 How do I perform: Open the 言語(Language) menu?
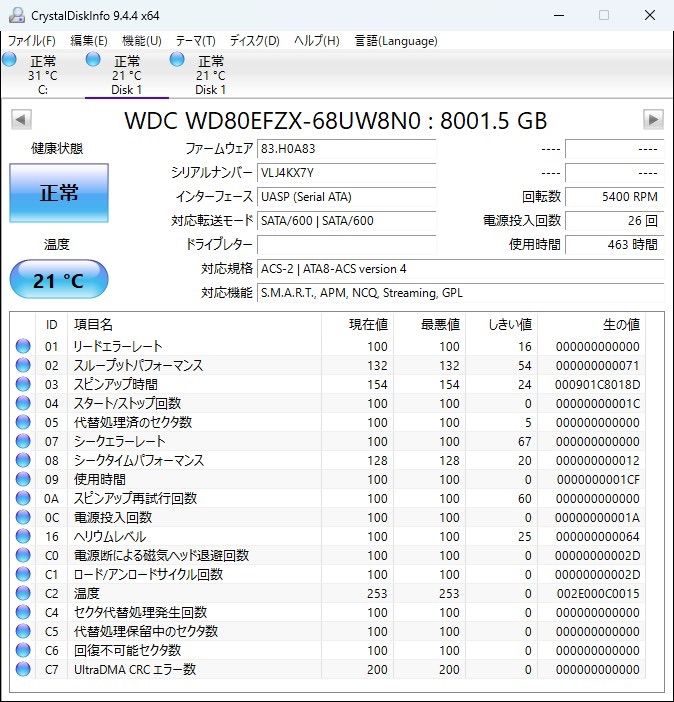click(x=396, y=41)
